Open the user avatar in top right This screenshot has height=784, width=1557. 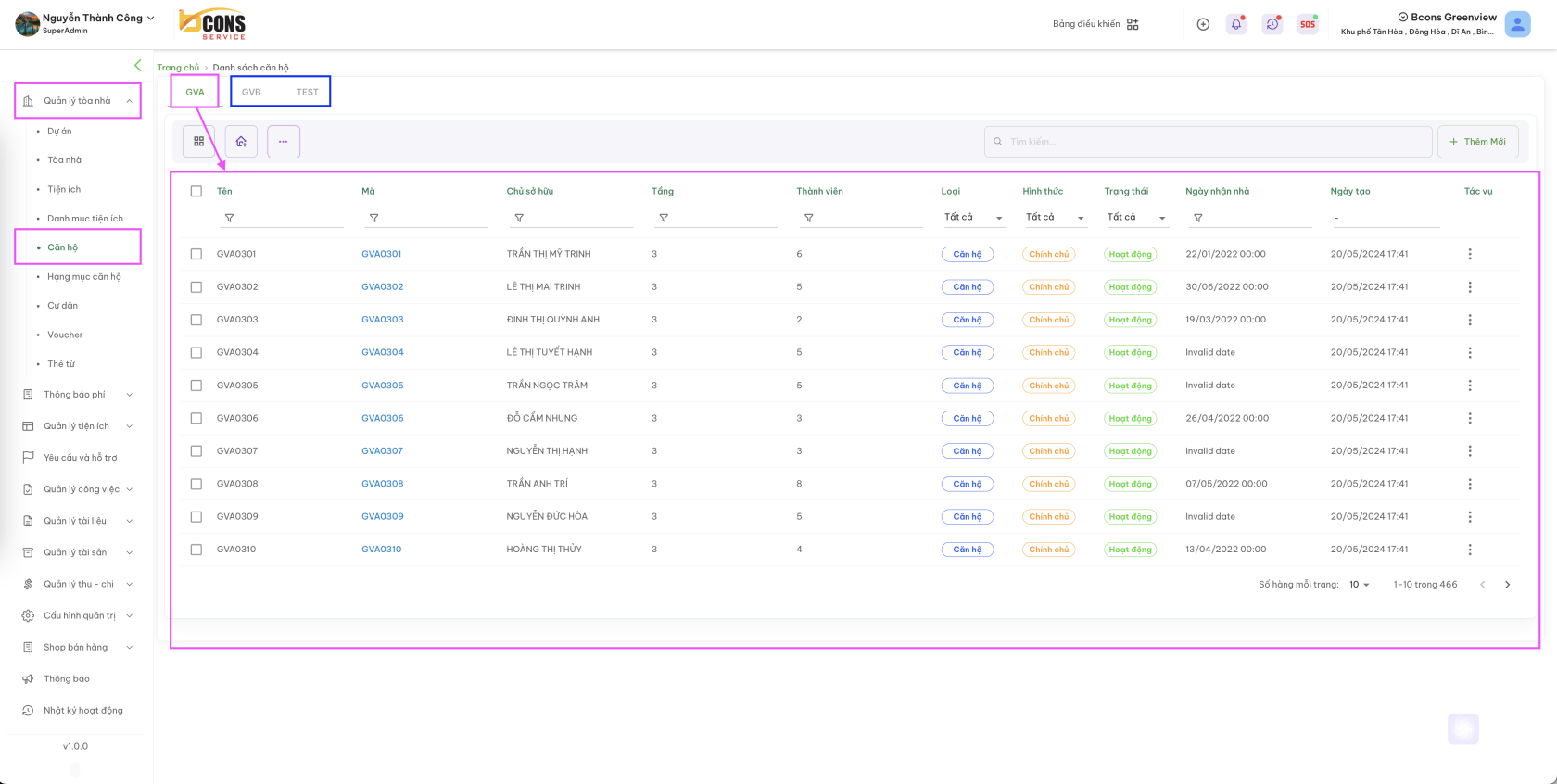(1517, 24)
